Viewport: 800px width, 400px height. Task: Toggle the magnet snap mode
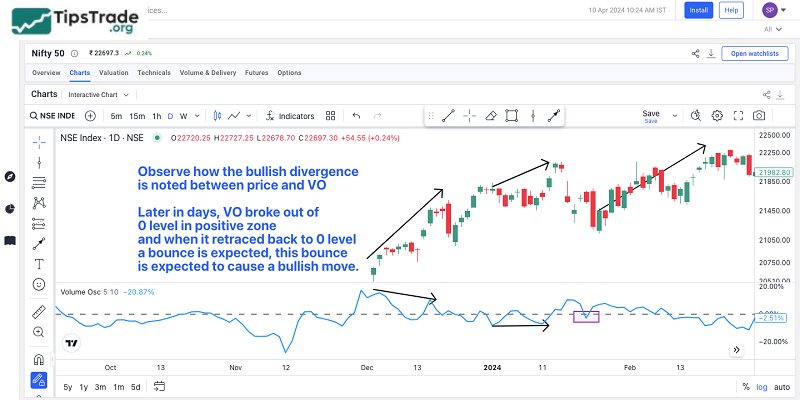tap(39, 359)
